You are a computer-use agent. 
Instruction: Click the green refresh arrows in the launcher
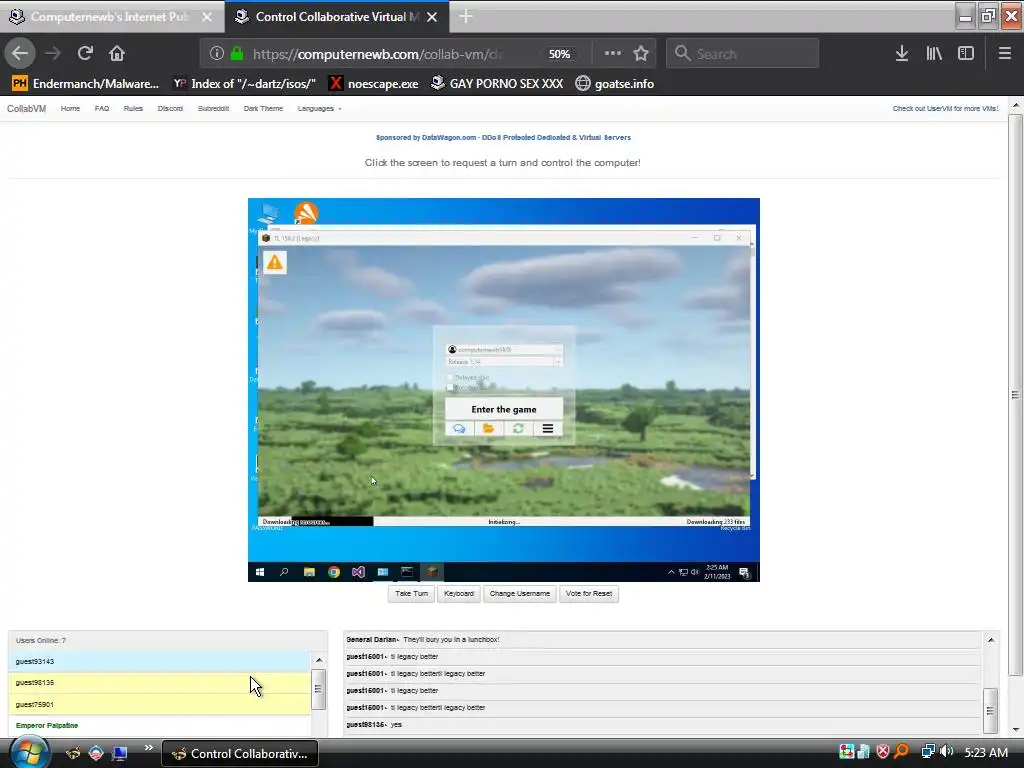coord(518,428)
